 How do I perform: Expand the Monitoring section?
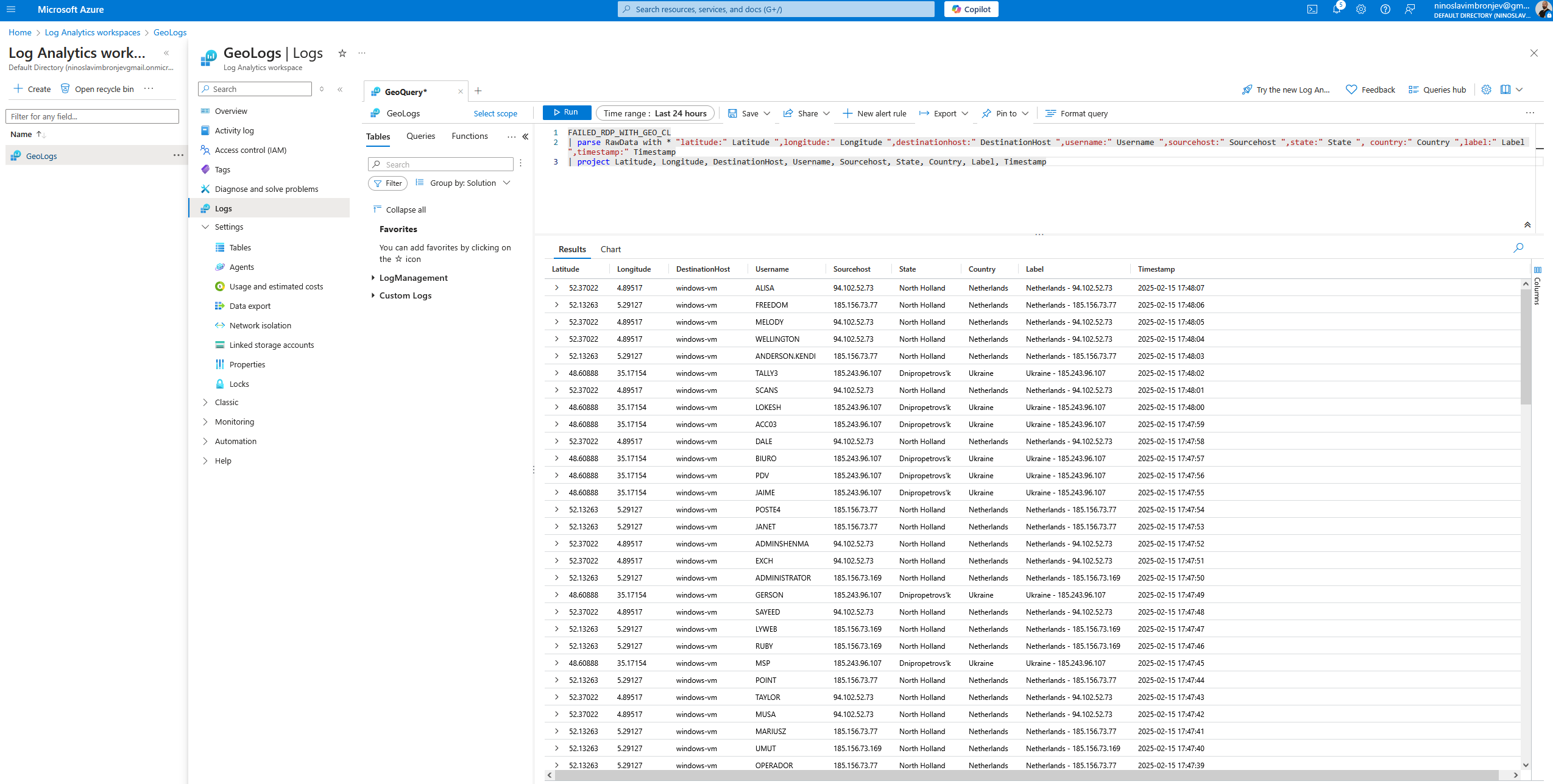(x=205, y=422)
